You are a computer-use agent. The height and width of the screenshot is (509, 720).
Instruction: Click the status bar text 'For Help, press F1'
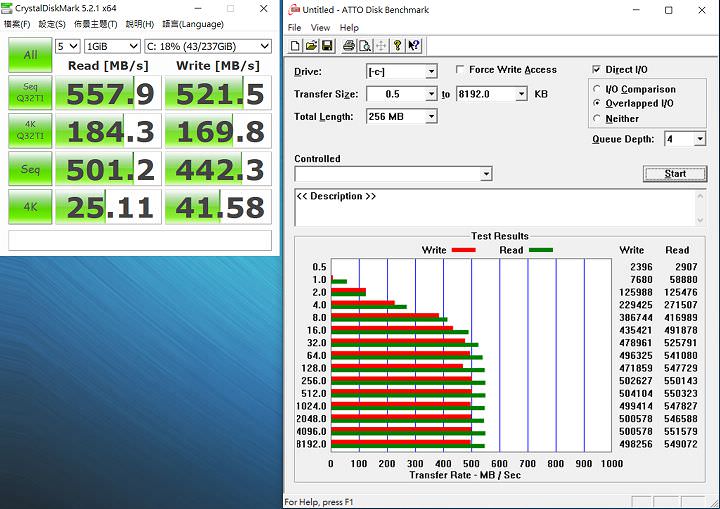point(319,502)
